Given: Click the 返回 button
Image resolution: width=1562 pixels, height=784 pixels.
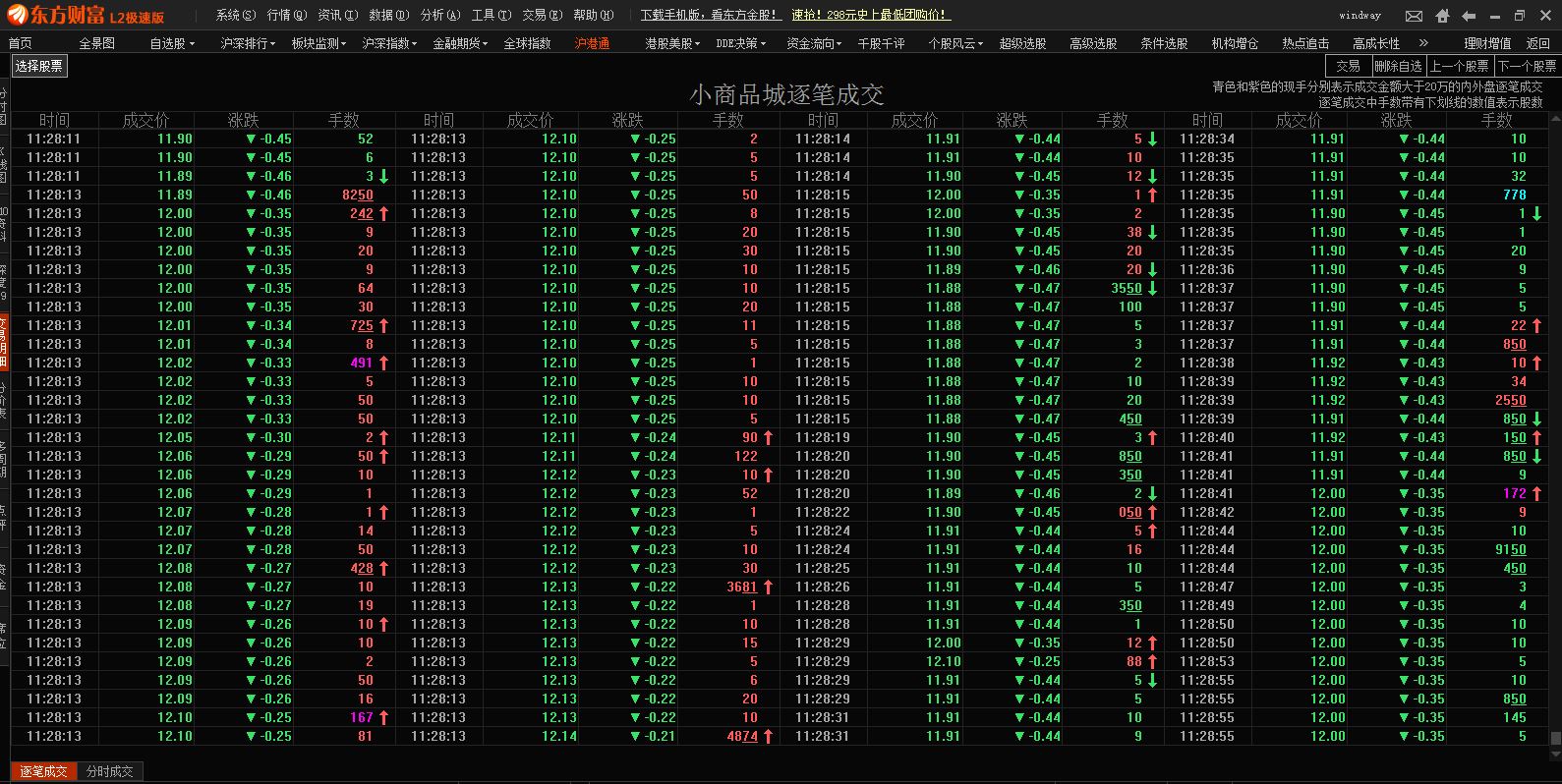Looking at the screenshot, I should 1537,43.
